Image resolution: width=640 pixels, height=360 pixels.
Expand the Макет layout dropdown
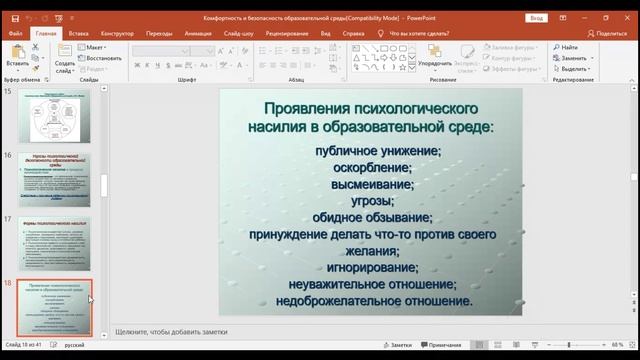(92, 47)
